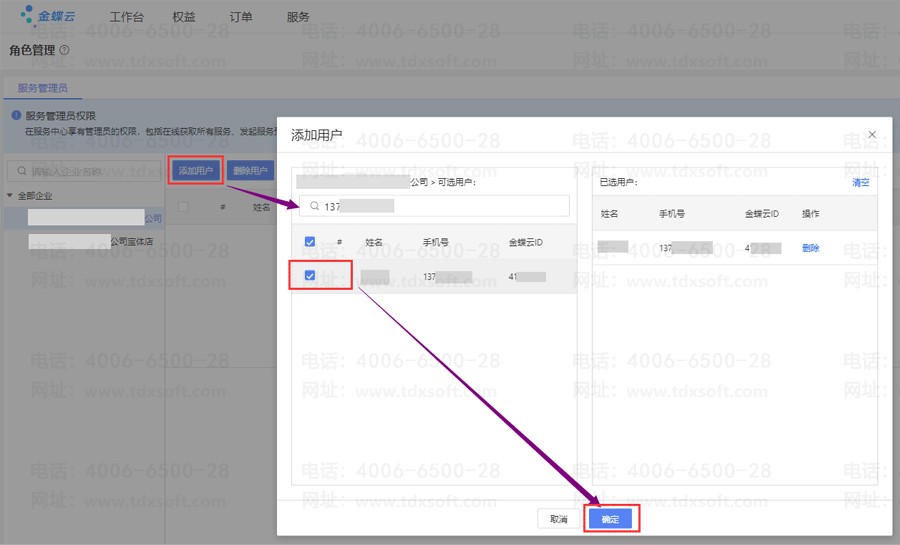Viewport: 900px width, 545px height.
Task: Click 删除 for the selected user
Action: pyautogui.click(x=810, y=248)
